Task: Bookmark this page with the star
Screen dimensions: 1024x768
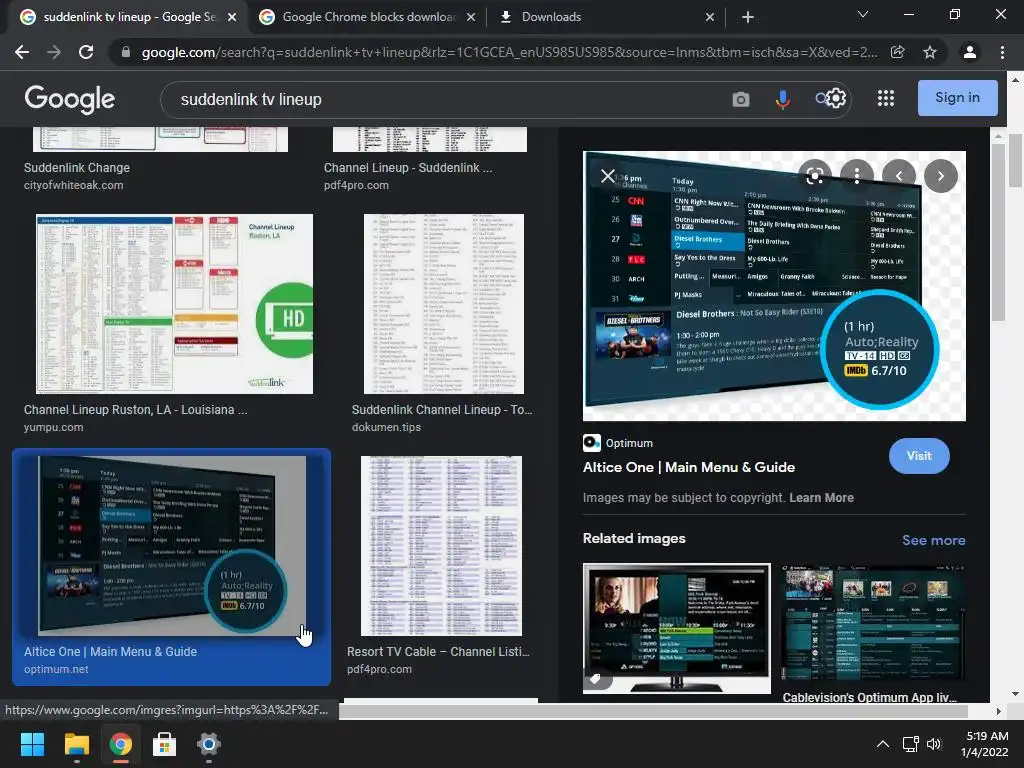Action: tap(930, 52)
